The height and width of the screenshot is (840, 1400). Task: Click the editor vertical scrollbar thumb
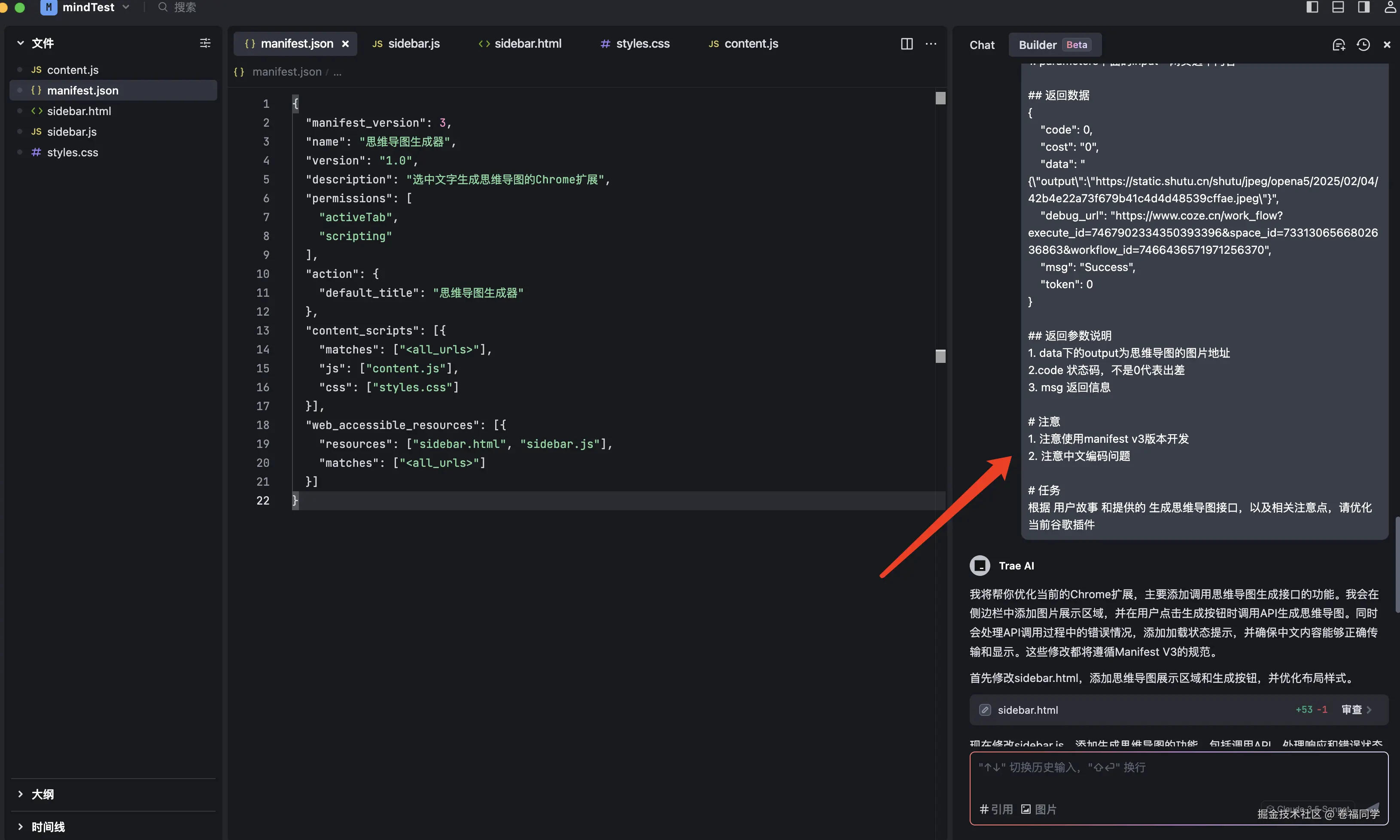pyautogui.click(x=940, y=98)
